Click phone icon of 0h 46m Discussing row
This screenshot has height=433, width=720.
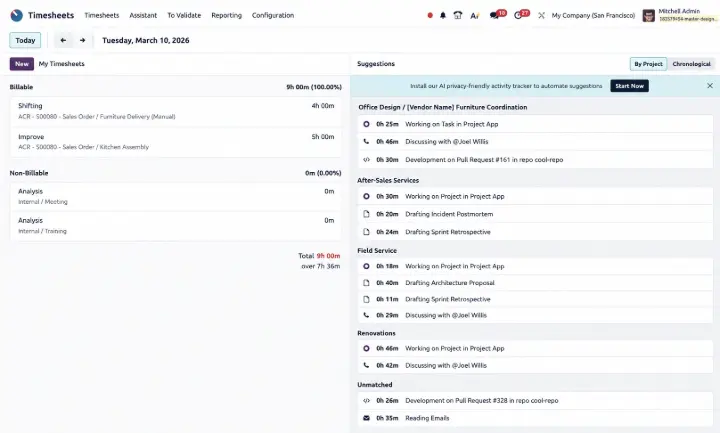[x=366, y=141]
